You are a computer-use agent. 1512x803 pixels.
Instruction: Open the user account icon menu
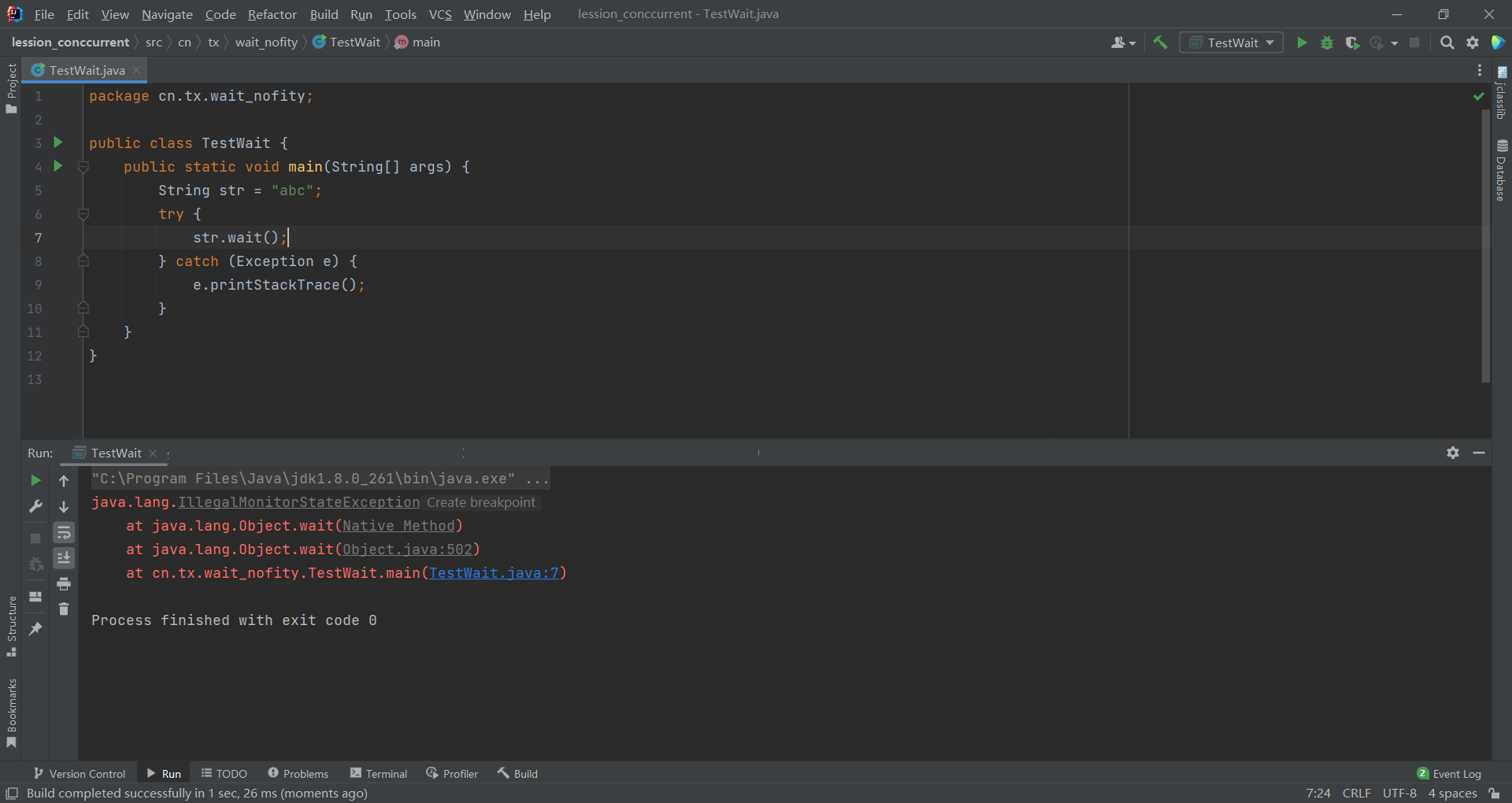click(x=1123, y=43)
